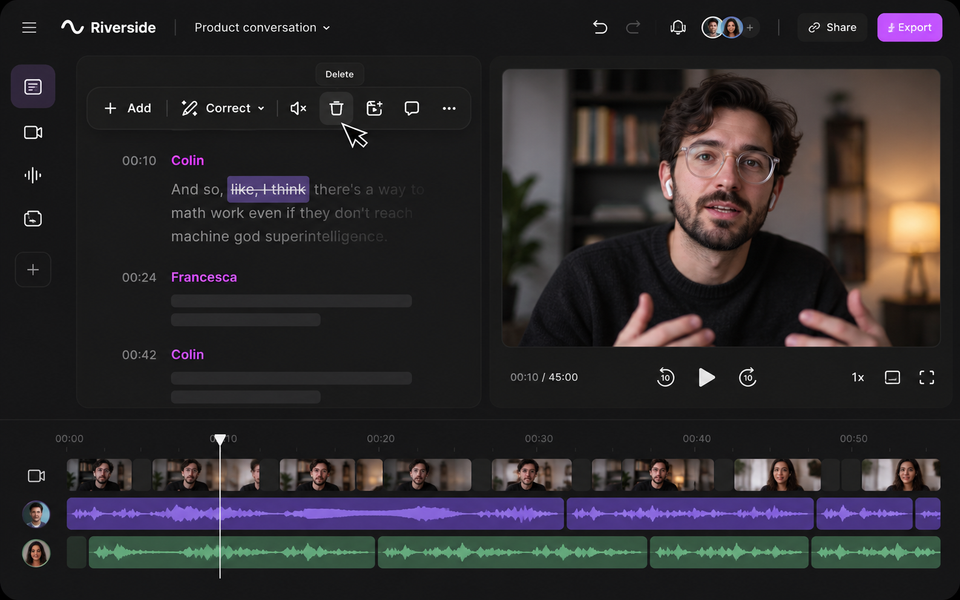Select the first video clip thumbnail
This screenshot has height=600, width=960.
click(99, 475)
